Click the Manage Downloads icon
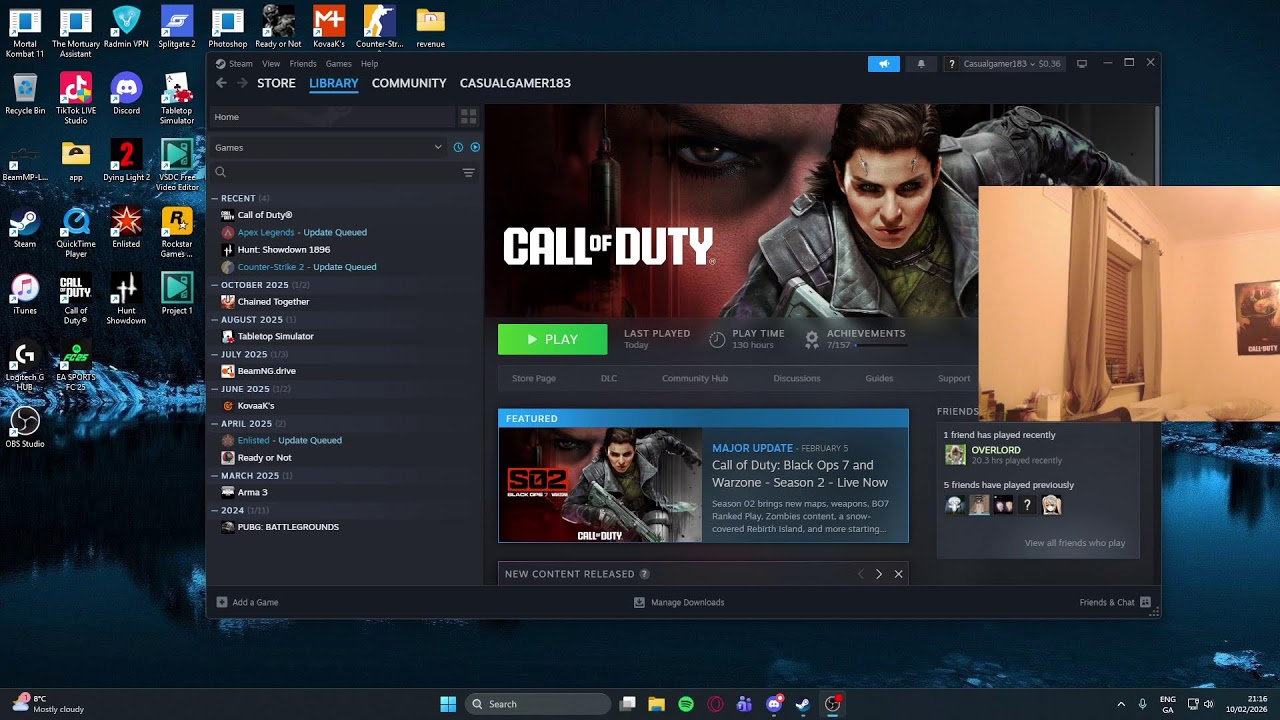The width and height of the screenshot is (1280, 720). click(x=640, y=602)
